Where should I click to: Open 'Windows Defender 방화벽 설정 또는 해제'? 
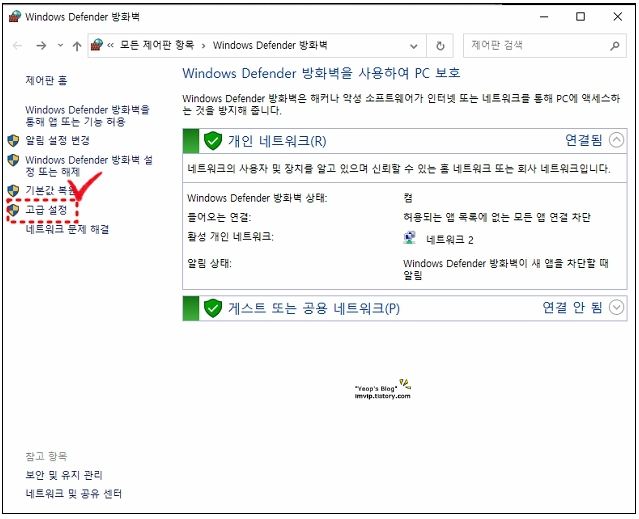[x=89, y=165]
